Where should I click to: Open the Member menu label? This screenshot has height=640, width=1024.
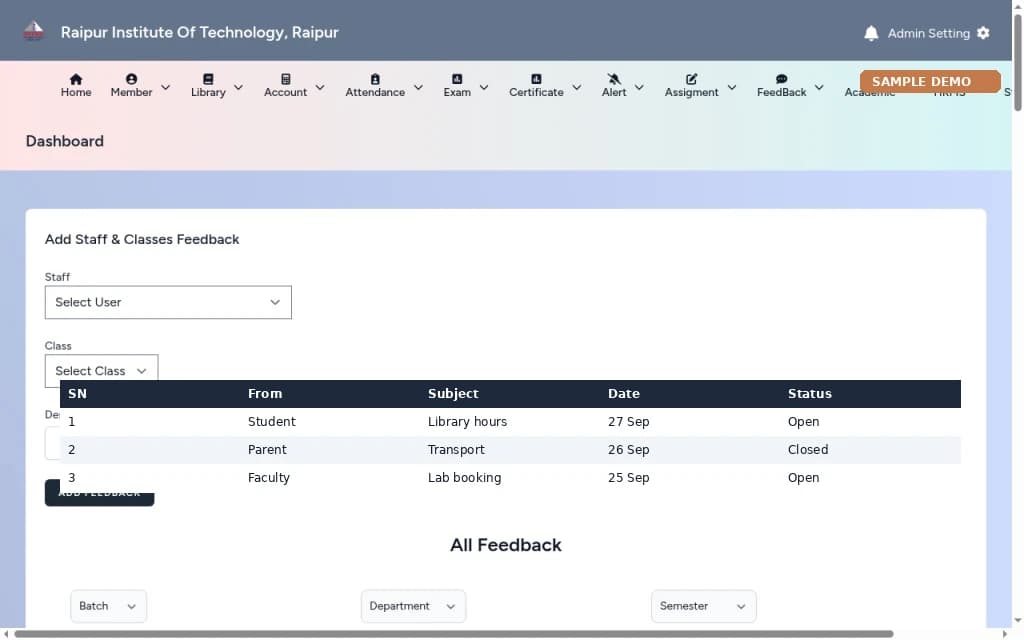(x=131, y=92)
